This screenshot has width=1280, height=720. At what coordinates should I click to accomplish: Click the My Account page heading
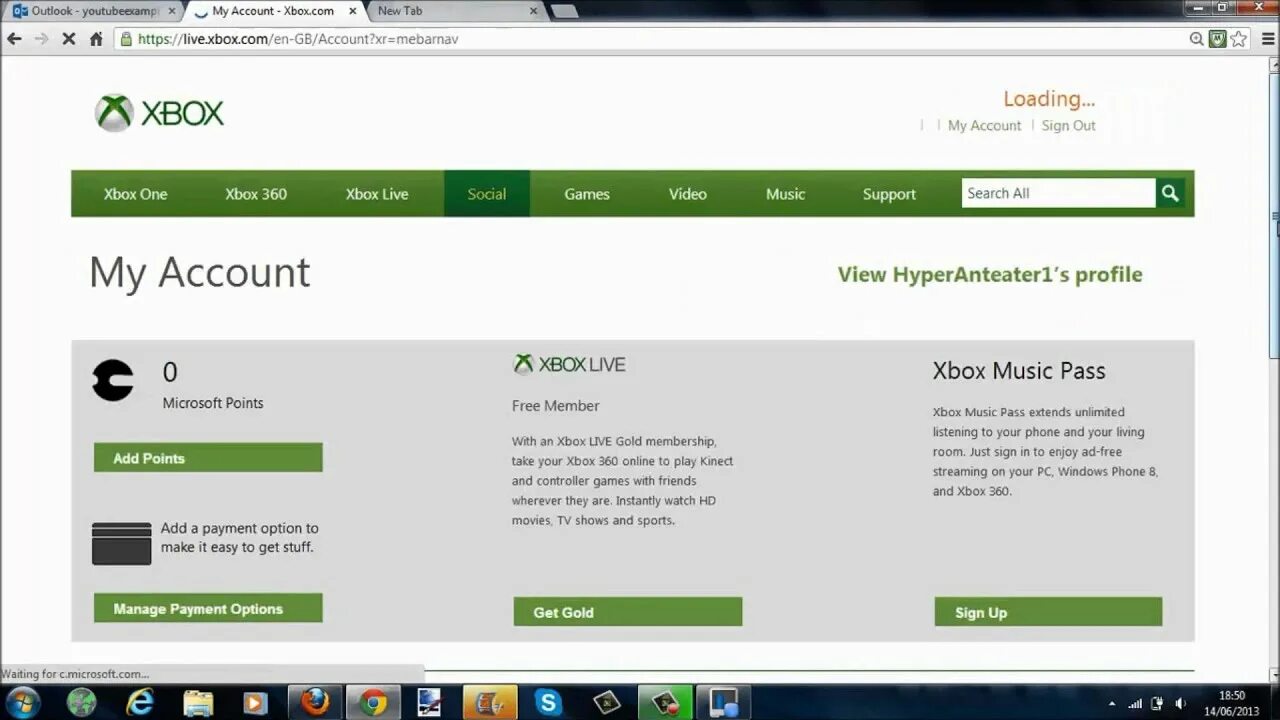pos(200,273)
